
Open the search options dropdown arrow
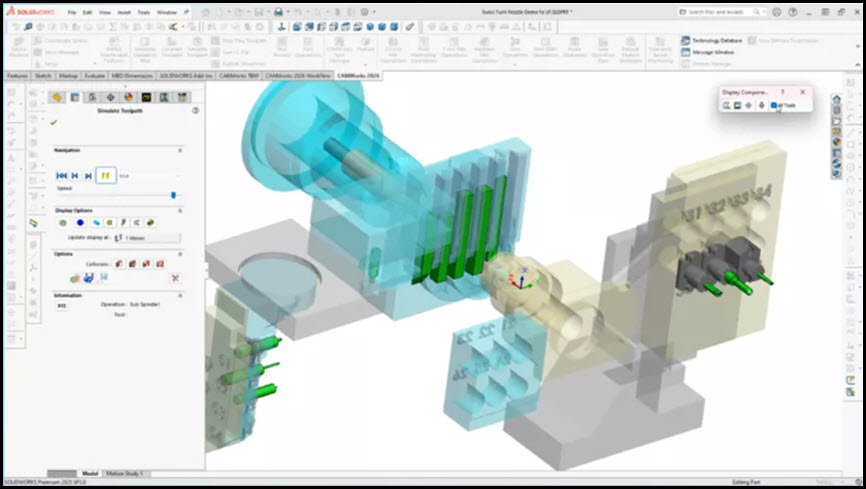pos(764,12)
